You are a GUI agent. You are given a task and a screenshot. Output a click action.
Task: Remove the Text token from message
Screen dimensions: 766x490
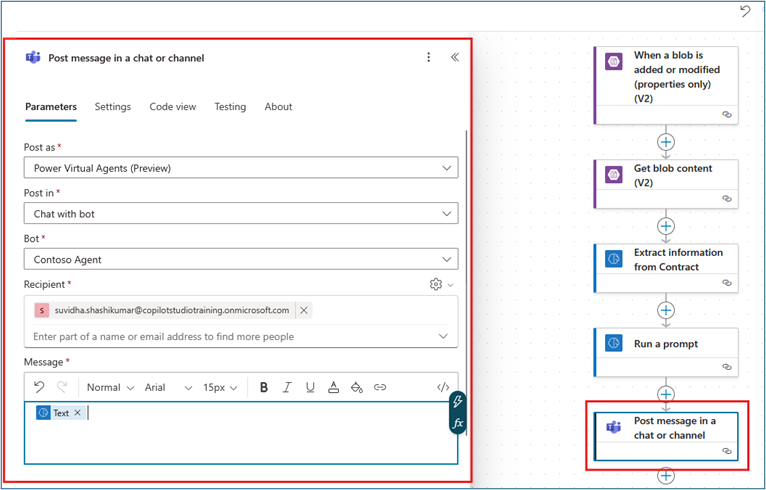[x=77, y=413]
